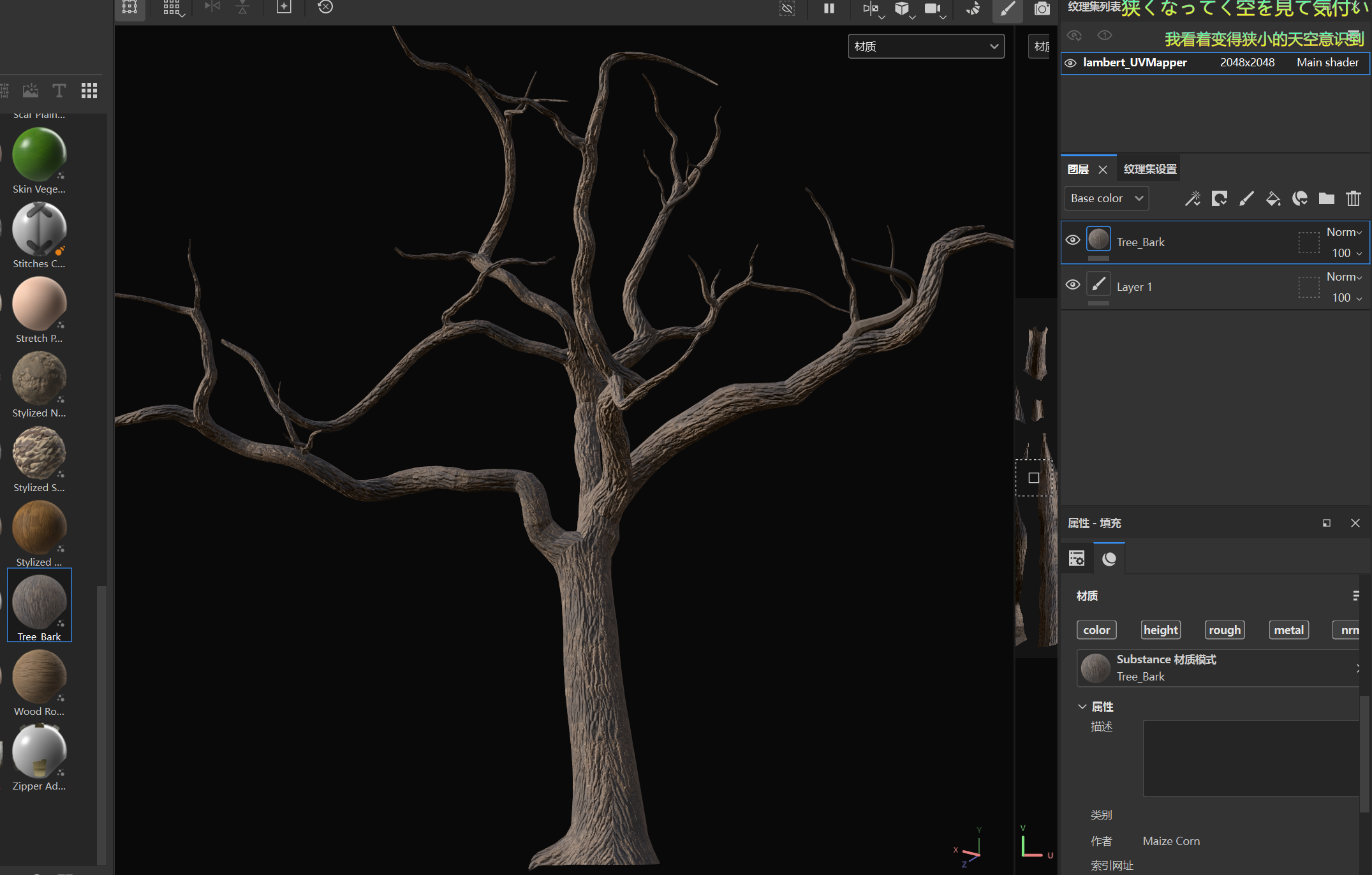Toggle visibility of Layer 1
Screen dimensions: 1372x875
click(x=1073, y=285)
